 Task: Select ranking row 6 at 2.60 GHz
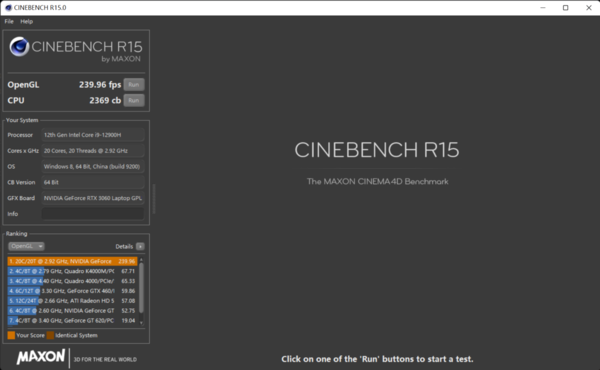[x=72, y=311]
